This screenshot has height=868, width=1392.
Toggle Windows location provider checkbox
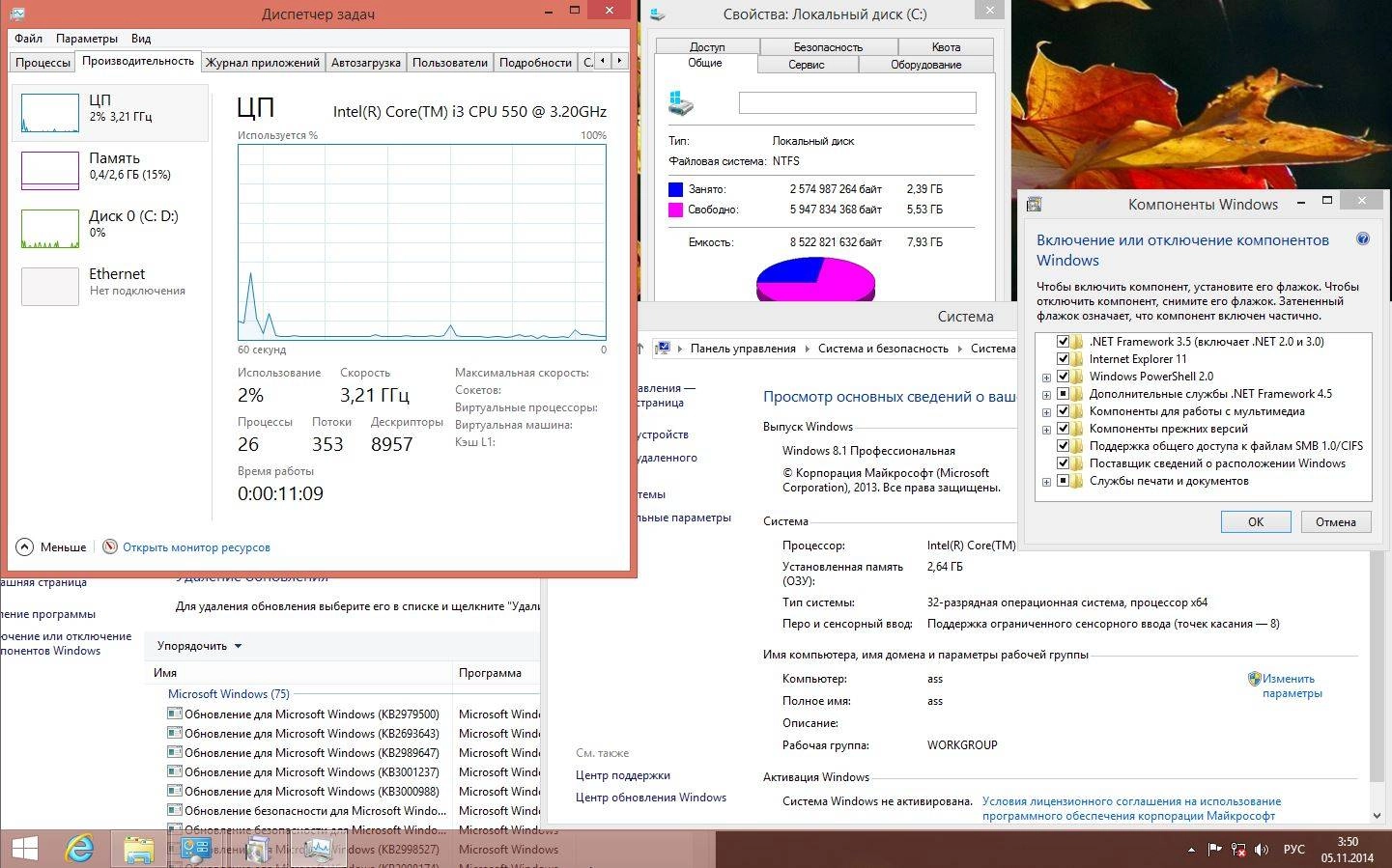[1063, 463]
